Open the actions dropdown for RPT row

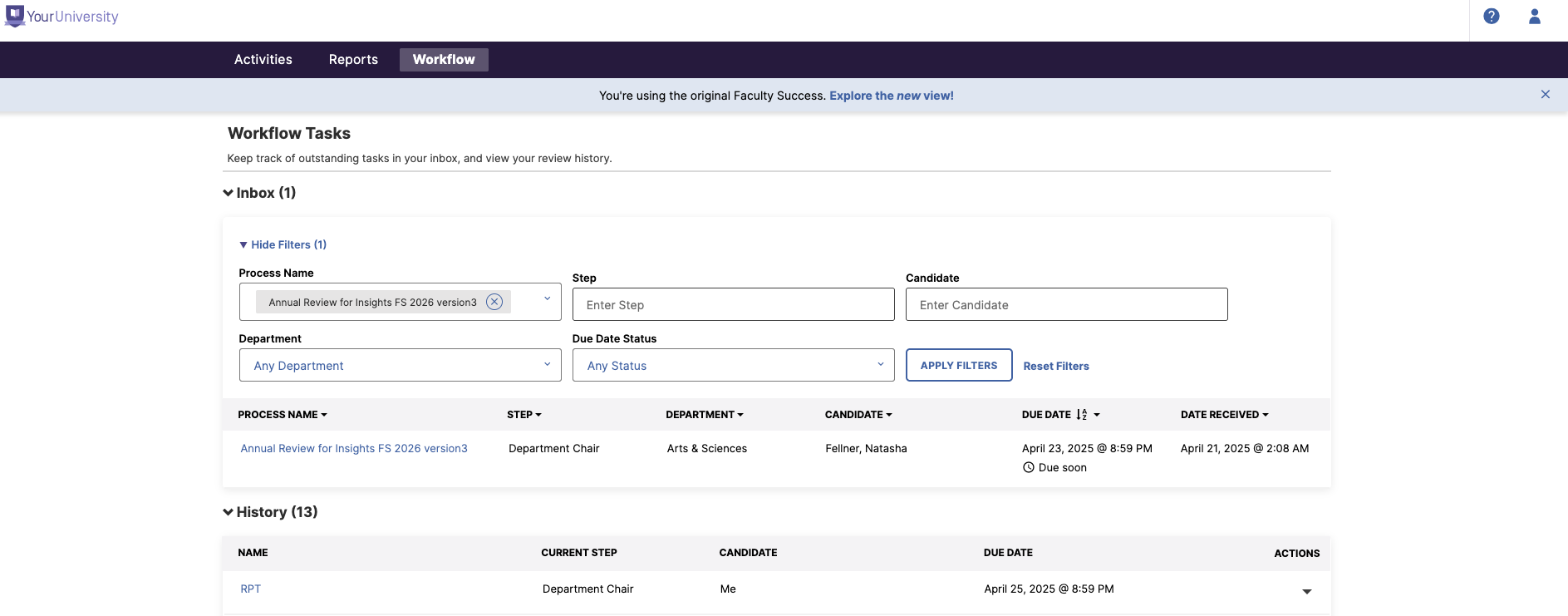1306,591
